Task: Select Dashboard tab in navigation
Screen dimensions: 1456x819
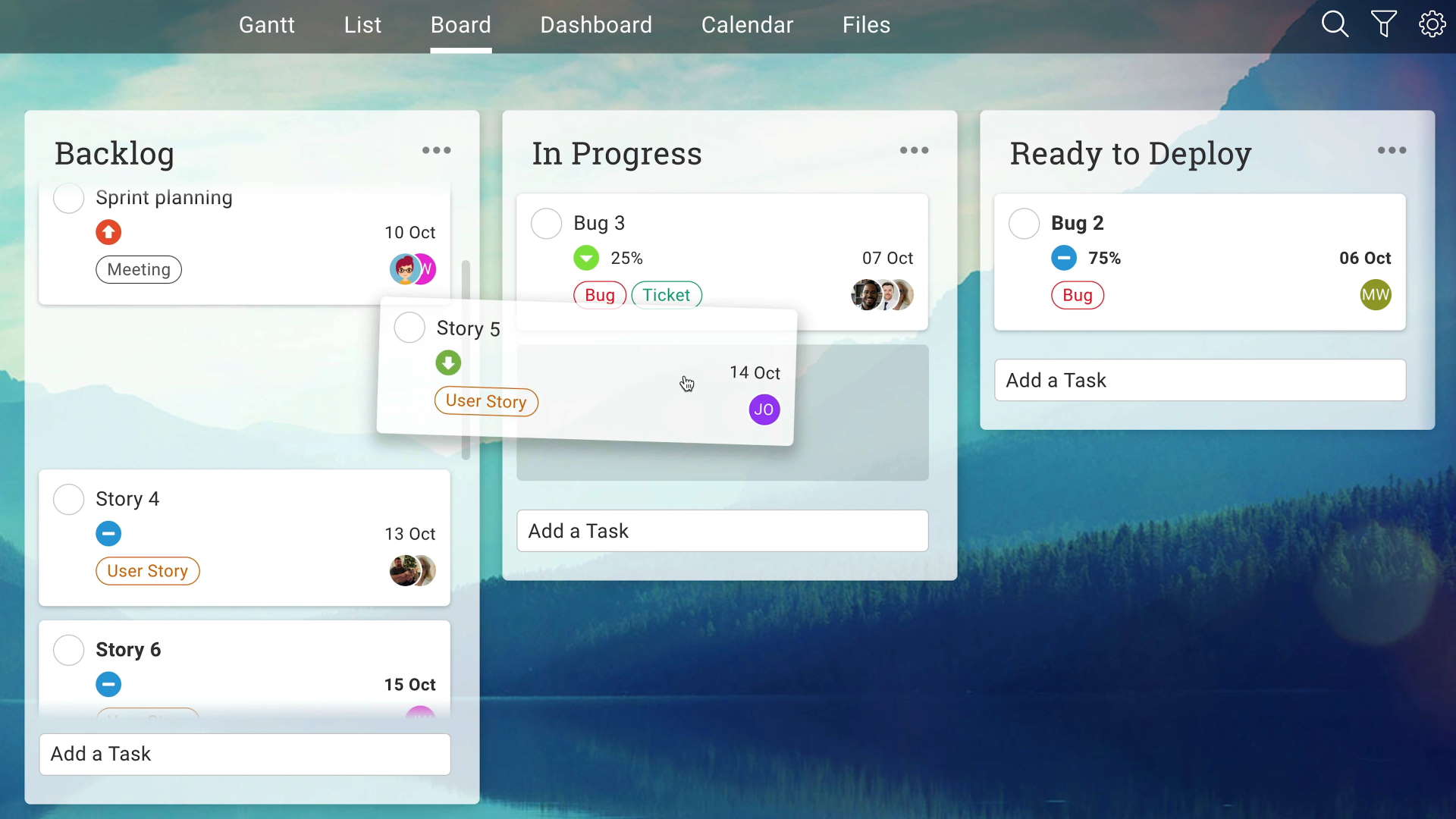Action: [596, 25]
